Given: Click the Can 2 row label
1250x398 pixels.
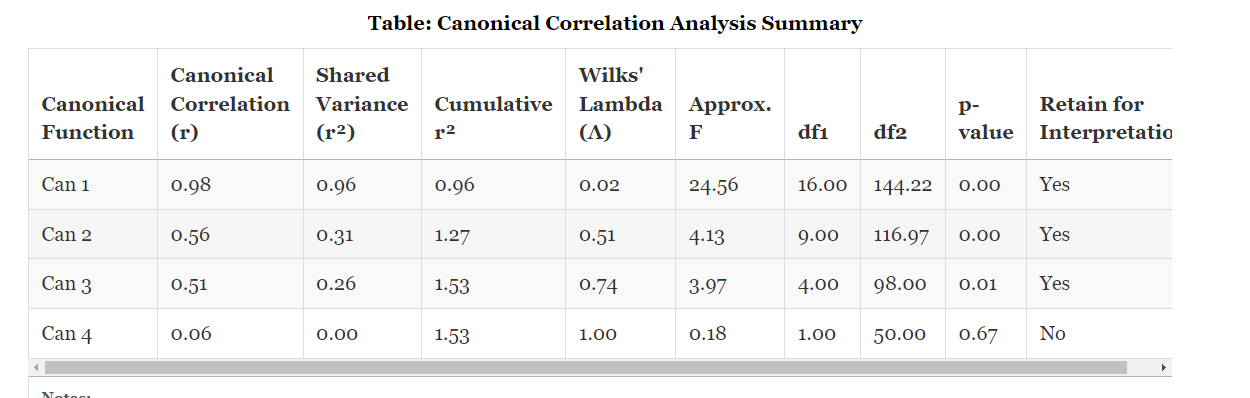Looking at the screenshot, I should coord(67,235).
